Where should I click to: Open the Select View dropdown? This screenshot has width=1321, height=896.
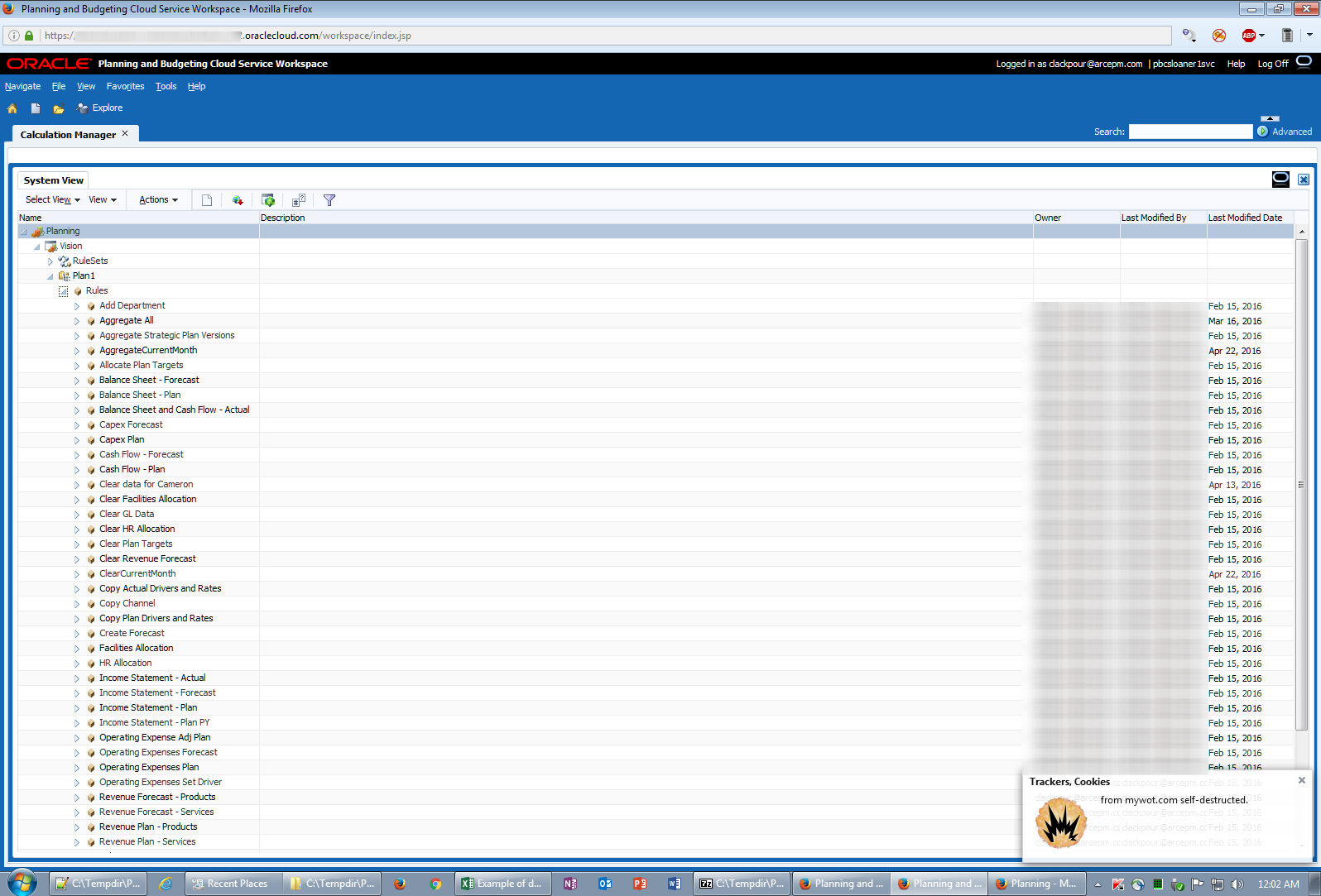point(53,200)
